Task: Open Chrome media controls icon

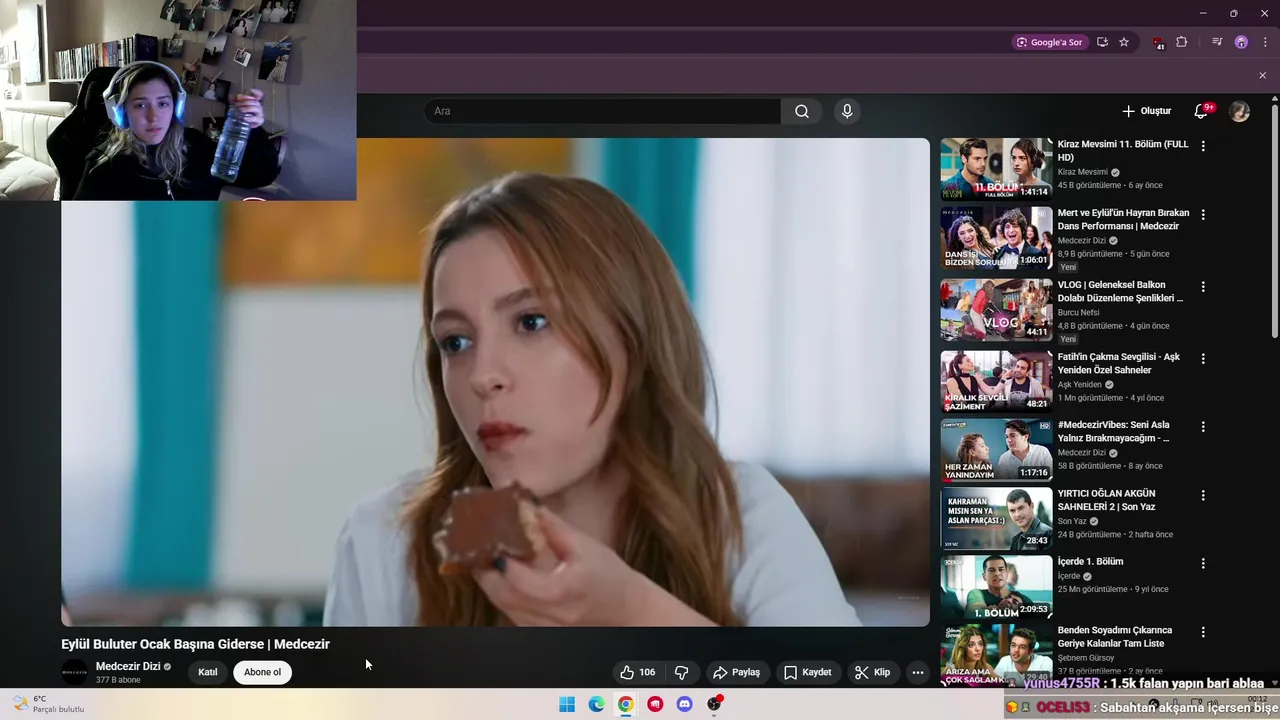Action: 1217,42
